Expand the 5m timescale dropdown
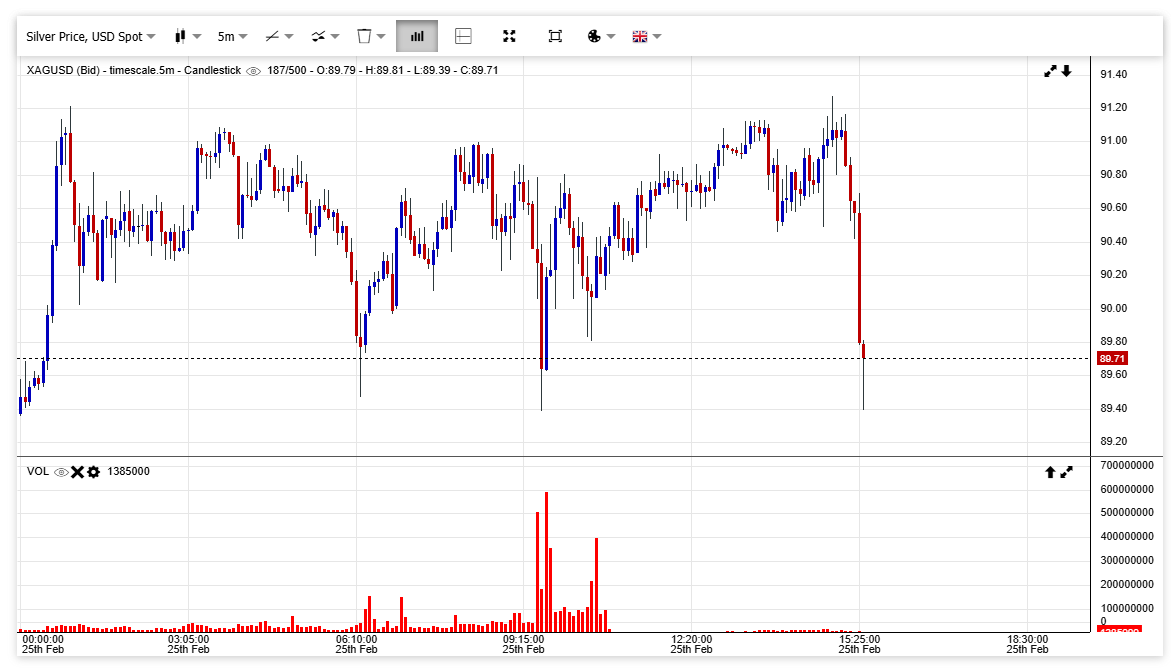The width and height of the screenshot is (1171, 670). coord(232,36)
